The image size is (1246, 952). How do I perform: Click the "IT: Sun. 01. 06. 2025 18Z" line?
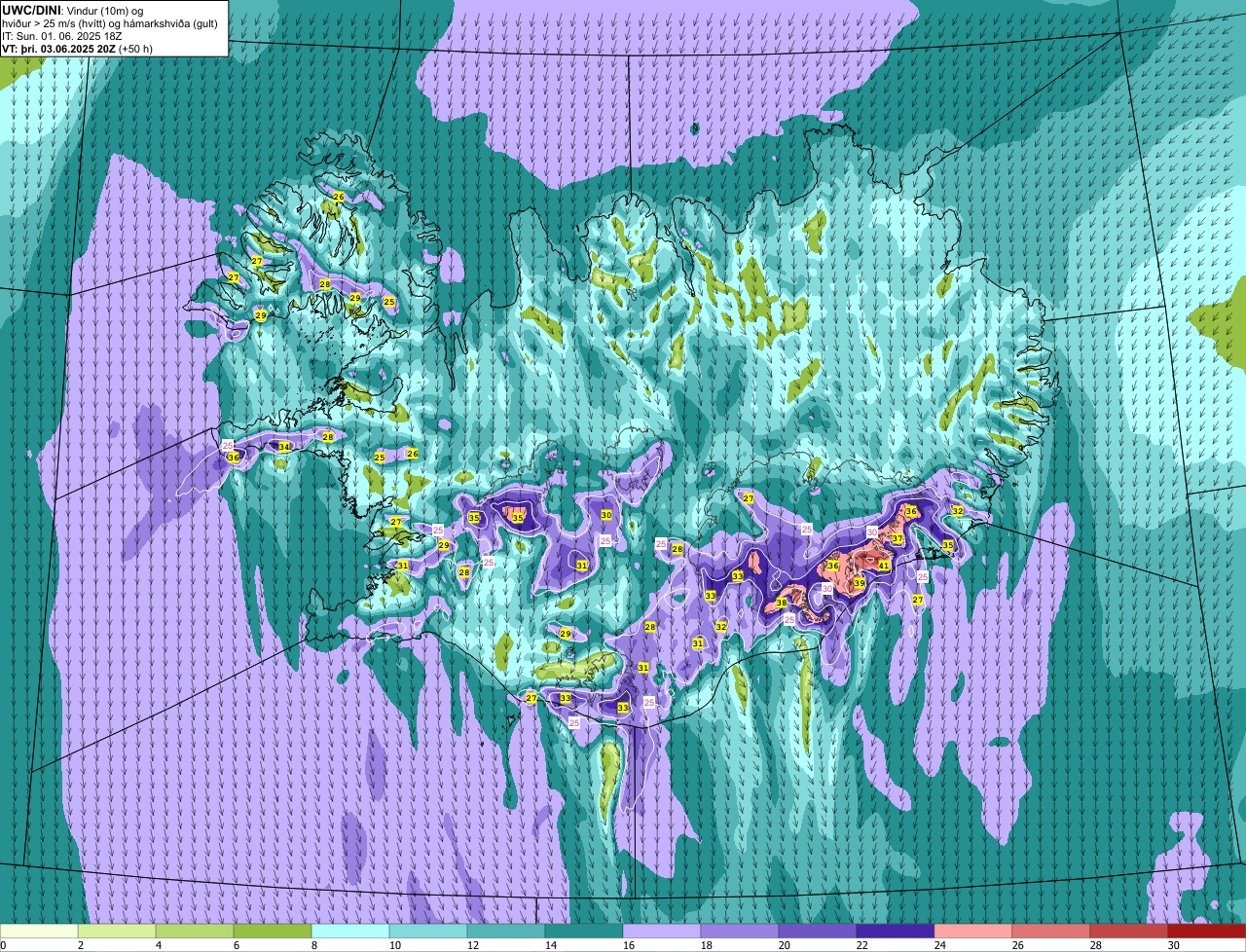point(62,36)
